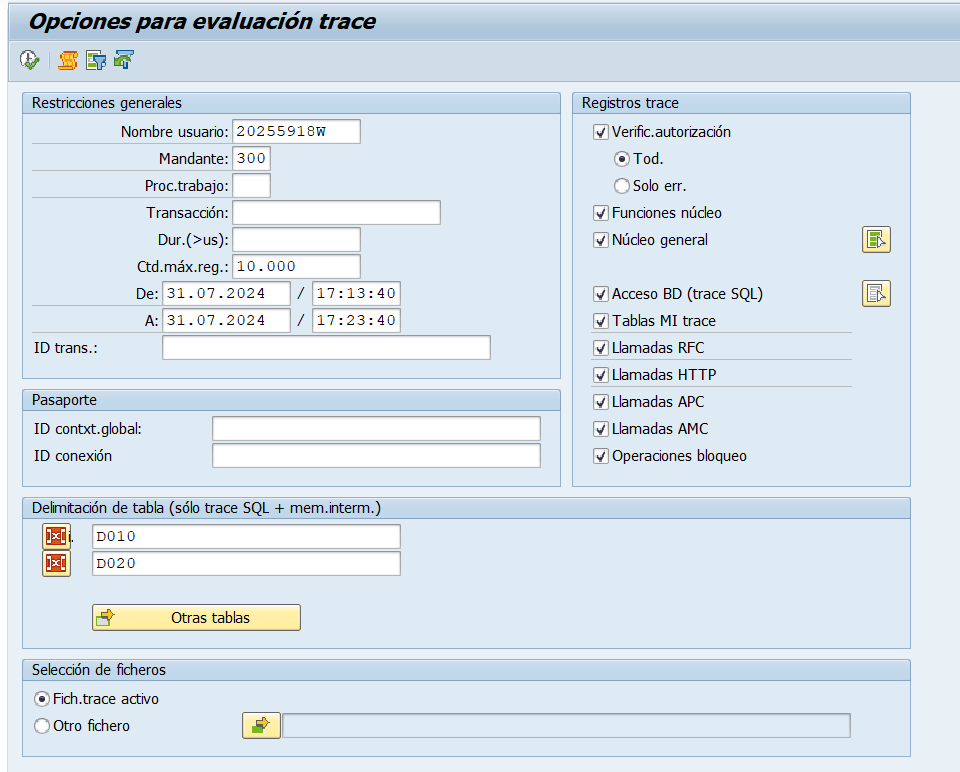Viewport: 960px width, 772px height.
Task: Click the Nombre usuario input field
Action: (296, 132)
